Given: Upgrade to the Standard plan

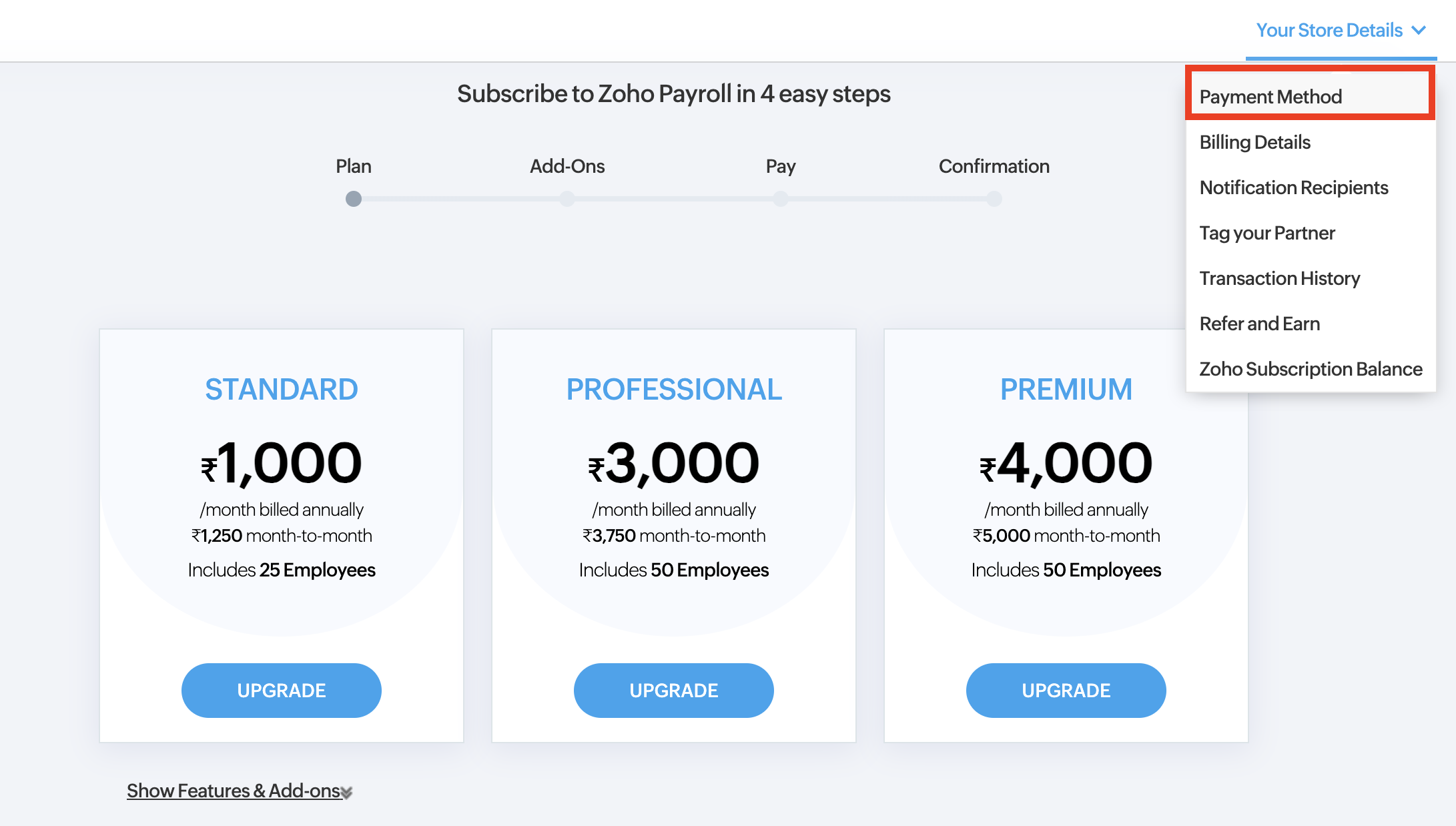Looking at the screenshot, I should [x=281, y=690].
